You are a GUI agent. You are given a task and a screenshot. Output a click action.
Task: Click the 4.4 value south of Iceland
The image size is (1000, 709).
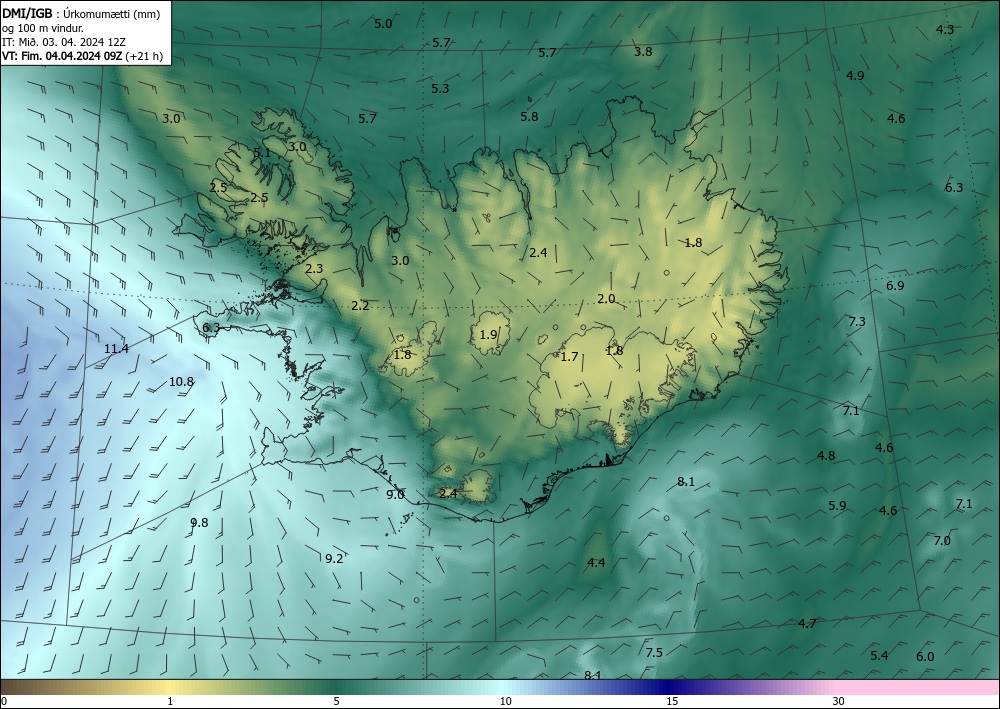596,562
